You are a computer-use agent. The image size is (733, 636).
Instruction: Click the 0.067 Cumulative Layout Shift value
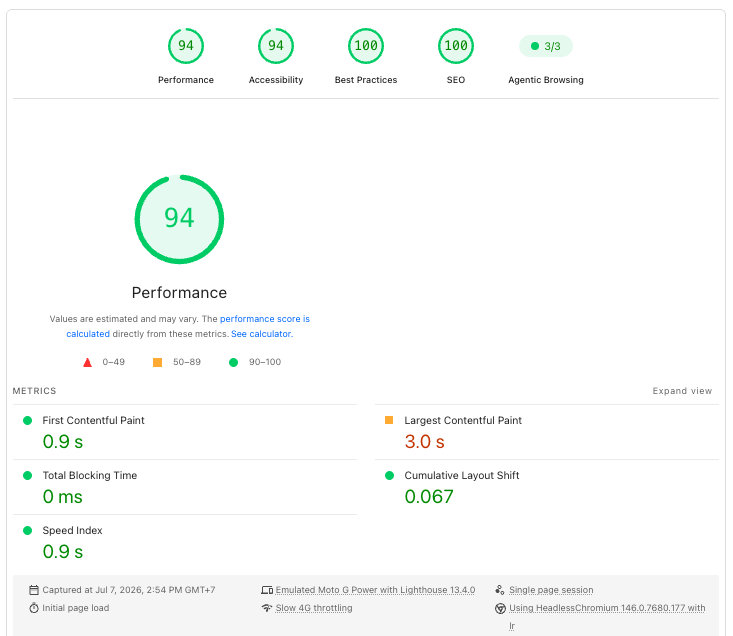(x=429, y=497)
